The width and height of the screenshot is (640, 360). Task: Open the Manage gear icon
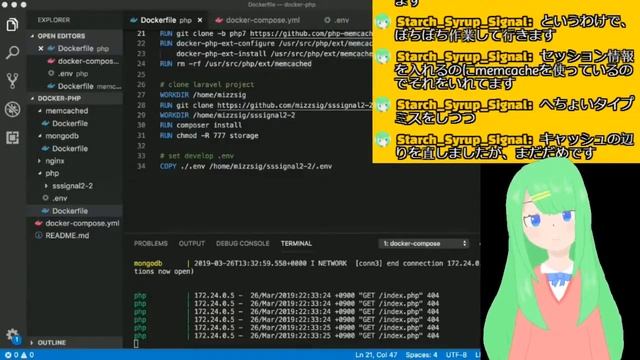tap(12, 335)
